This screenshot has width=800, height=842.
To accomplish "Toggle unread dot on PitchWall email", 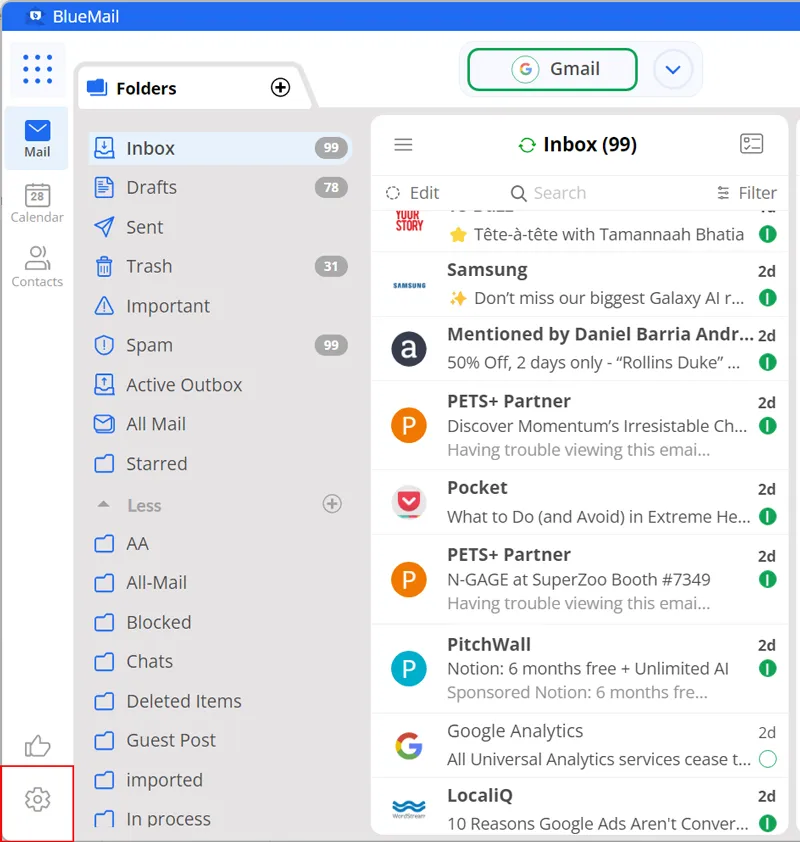I will coord(768,669).
